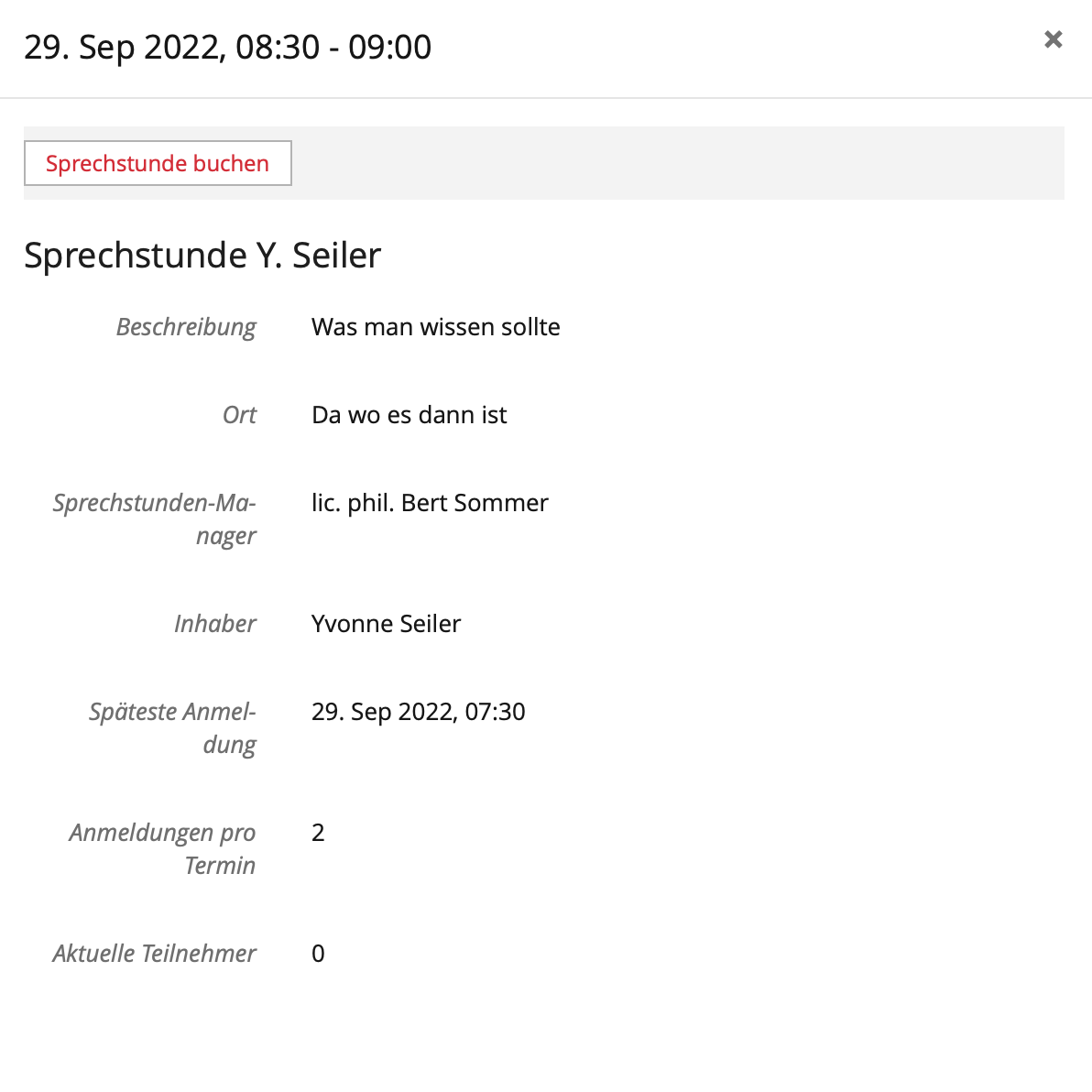This screenshot has height=1092, width=1092.
Task: Select the registrations per appointment value 2
Action: (x=318, y=833)
